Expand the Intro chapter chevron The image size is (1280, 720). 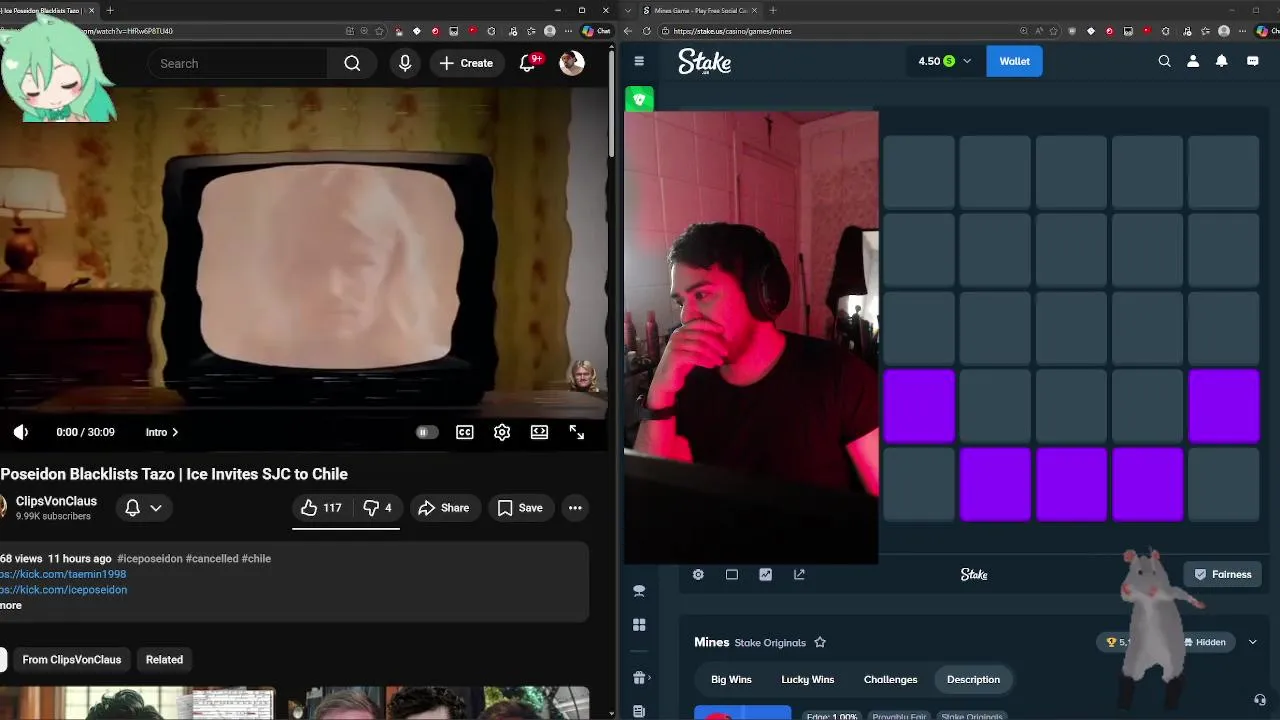pos(175,432)
